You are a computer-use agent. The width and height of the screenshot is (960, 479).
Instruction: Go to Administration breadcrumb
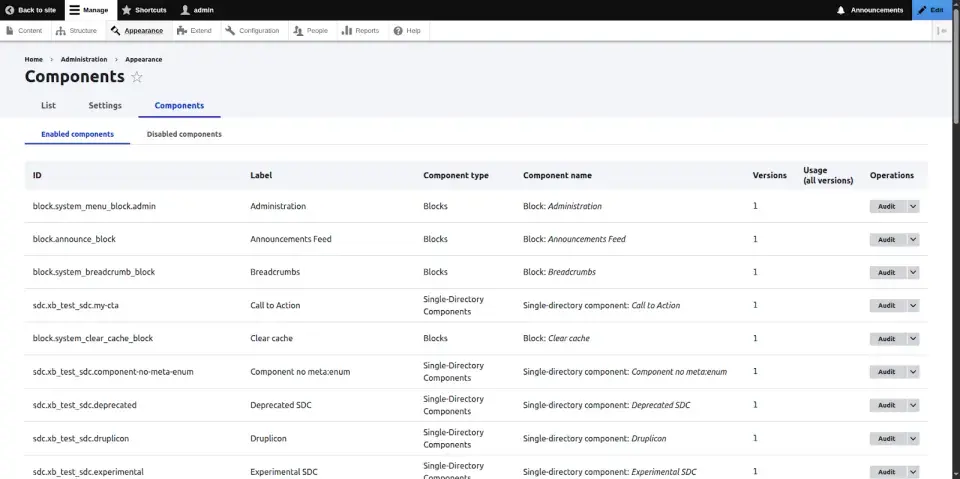click(x=84, y=59)
